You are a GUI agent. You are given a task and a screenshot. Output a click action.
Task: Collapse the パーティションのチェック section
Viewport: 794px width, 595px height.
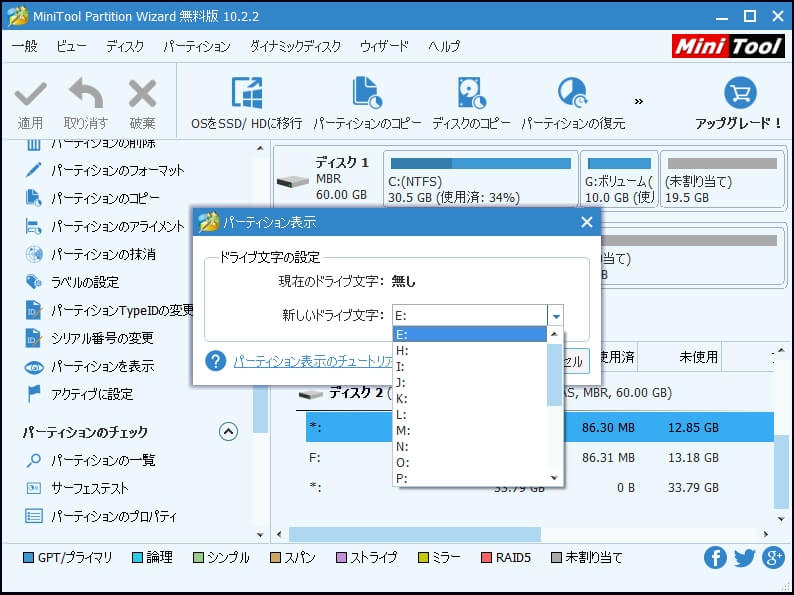tap(228, 431)
